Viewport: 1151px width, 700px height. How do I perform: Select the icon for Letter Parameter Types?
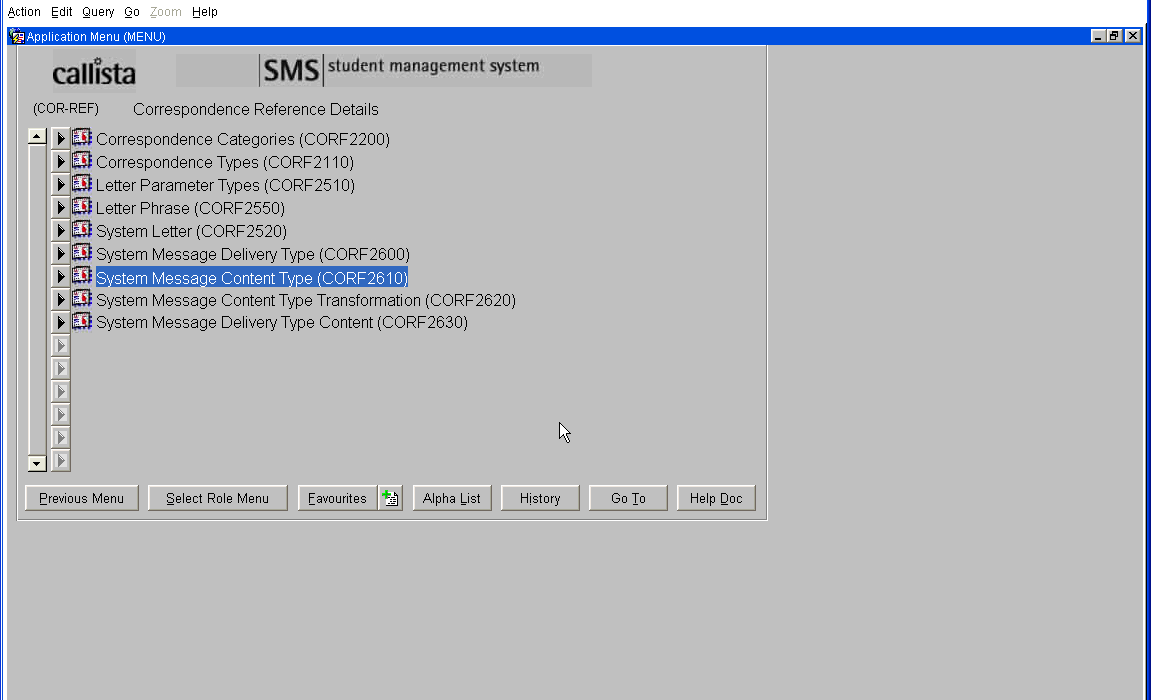click(x=82, y=184)
